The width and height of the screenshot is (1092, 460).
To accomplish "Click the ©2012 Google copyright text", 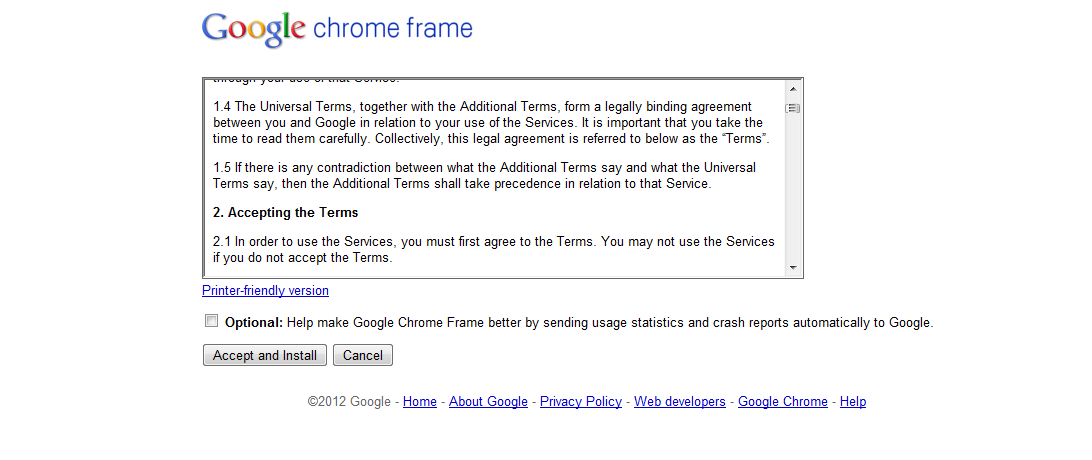I will coord(349,402).
